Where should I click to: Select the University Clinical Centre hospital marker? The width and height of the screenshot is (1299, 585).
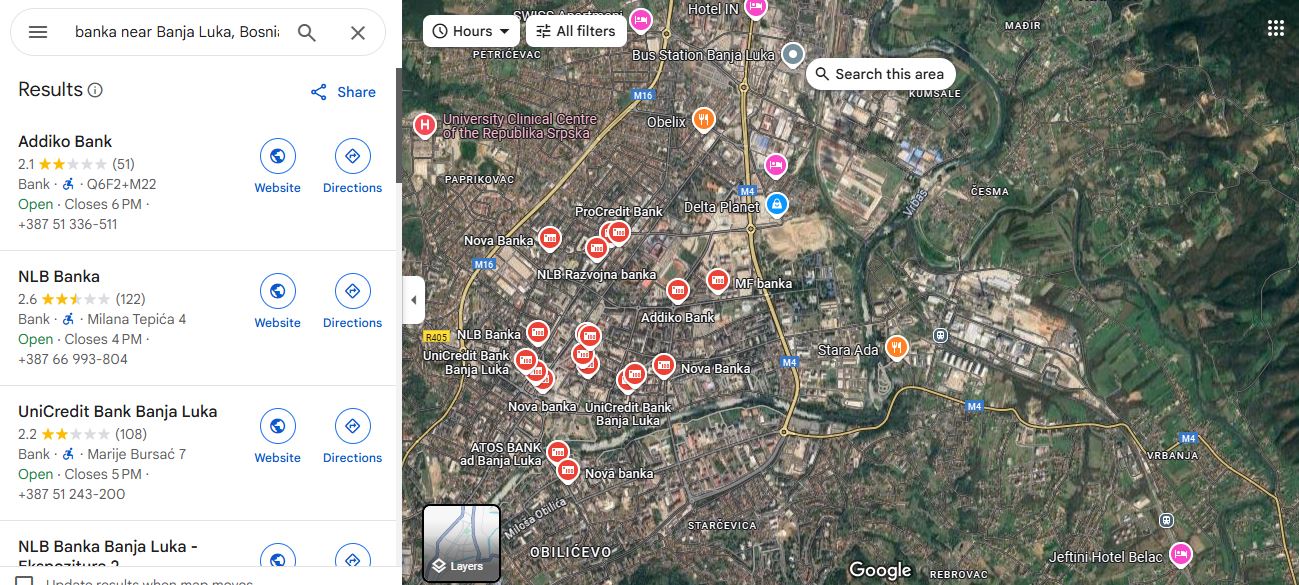point(425,125)
